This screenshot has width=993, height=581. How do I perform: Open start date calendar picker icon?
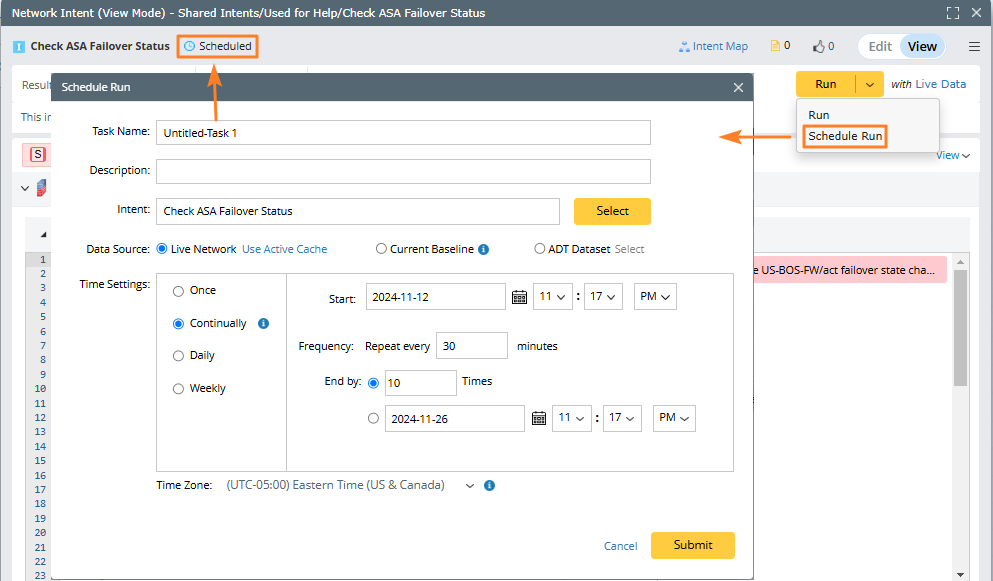(x=519, y=297)
